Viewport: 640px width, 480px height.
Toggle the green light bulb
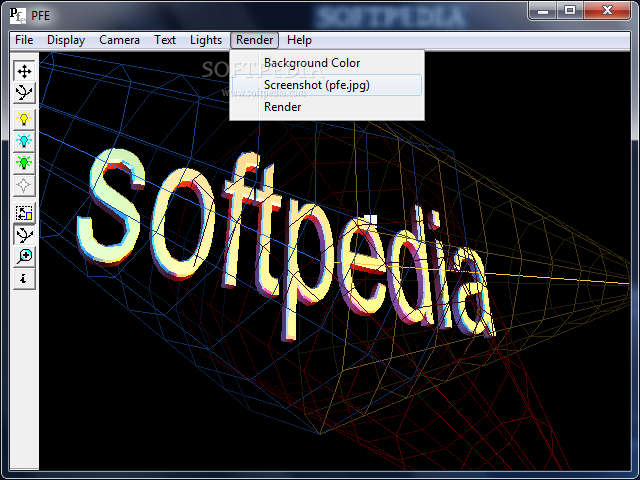pyautogui.click(x=24, y=163)
